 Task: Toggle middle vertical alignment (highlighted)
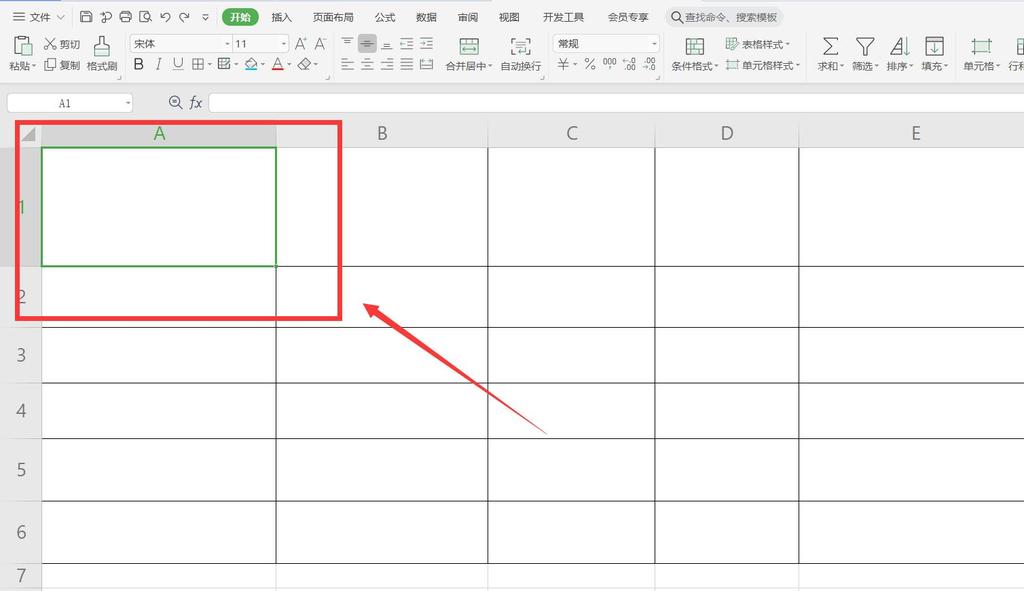click(367, 44)
